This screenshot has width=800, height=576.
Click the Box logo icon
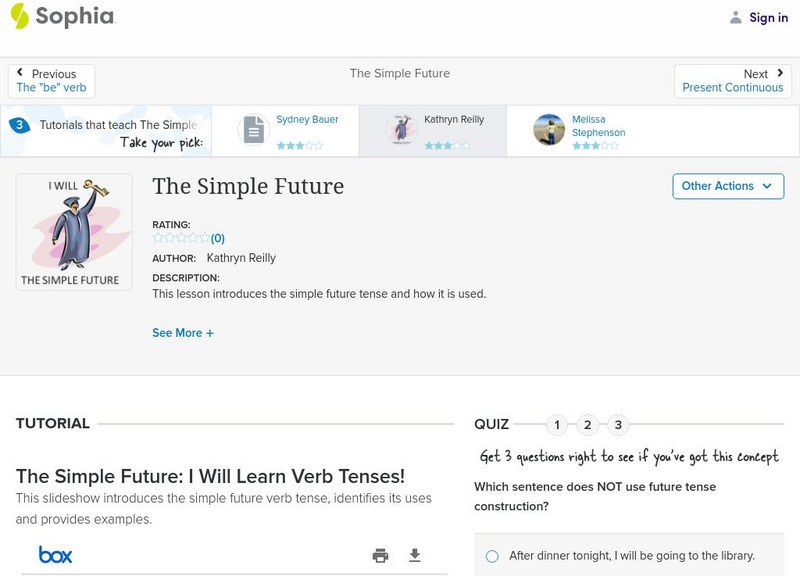click(55, 555)
